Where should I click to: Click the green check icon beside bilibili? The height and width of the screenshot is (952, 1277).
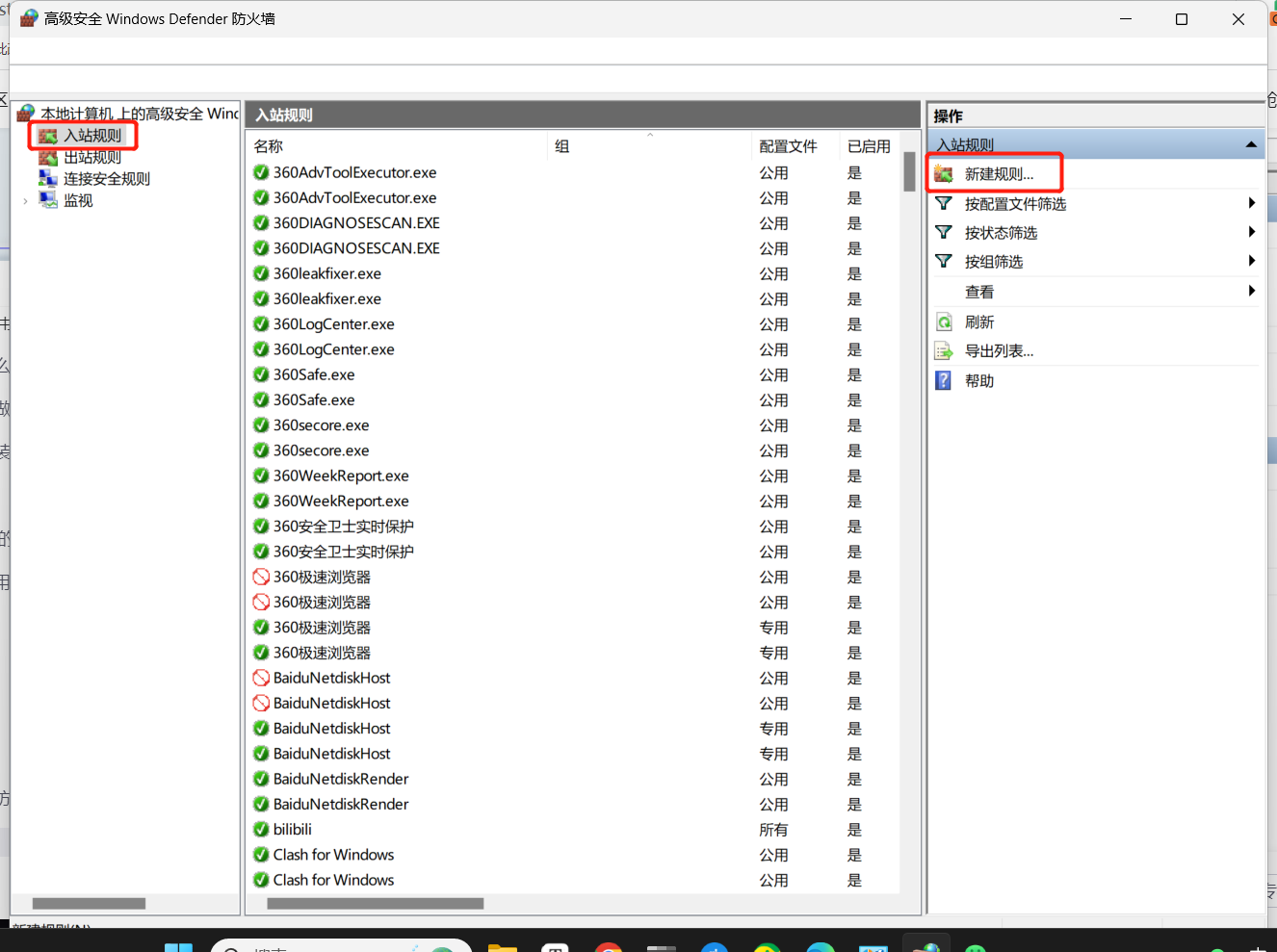click(261, 830)
